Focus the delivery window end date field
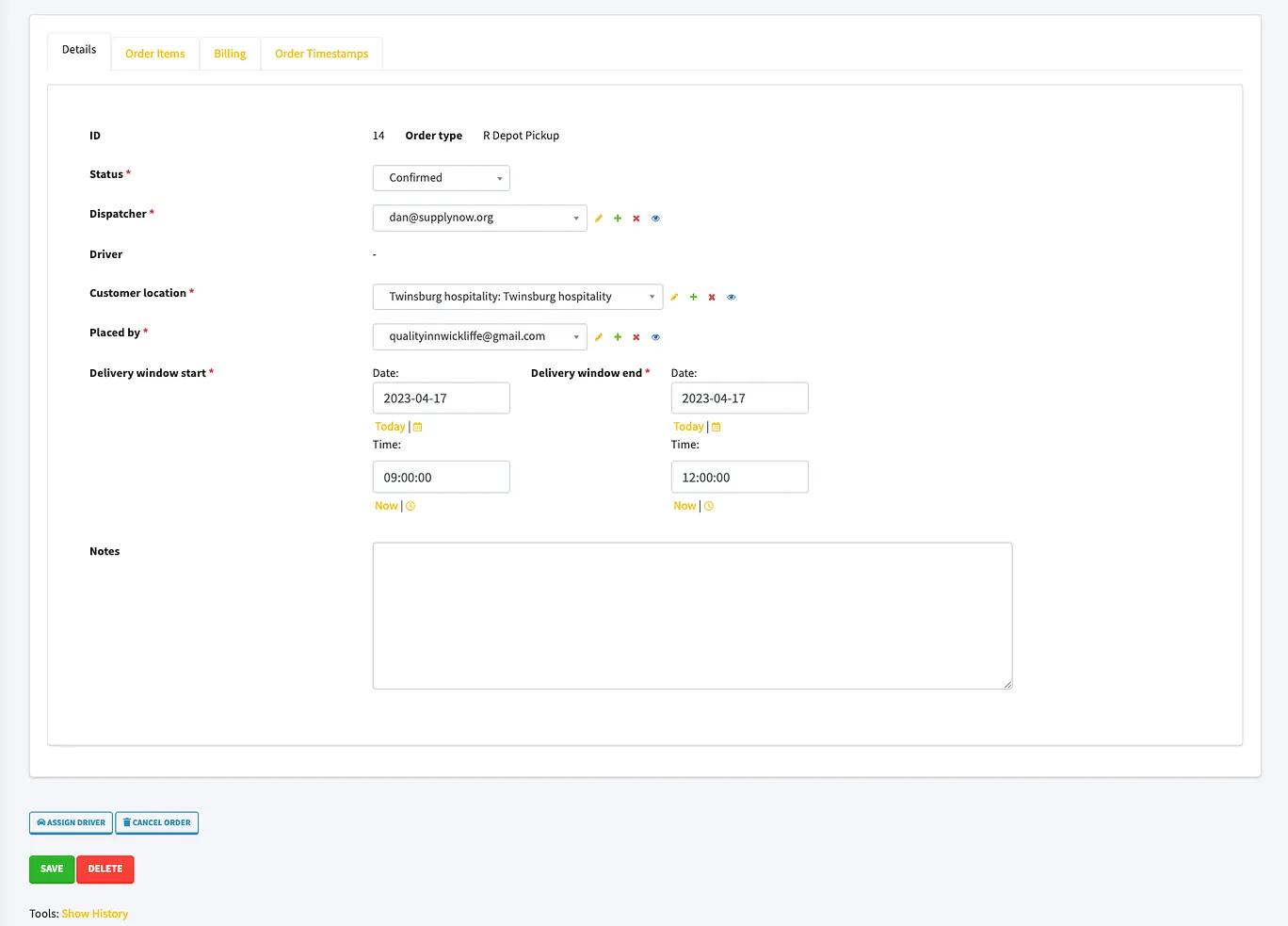Screen dimensions: 1288x926 pyautogui.click(x=740, y=398)
